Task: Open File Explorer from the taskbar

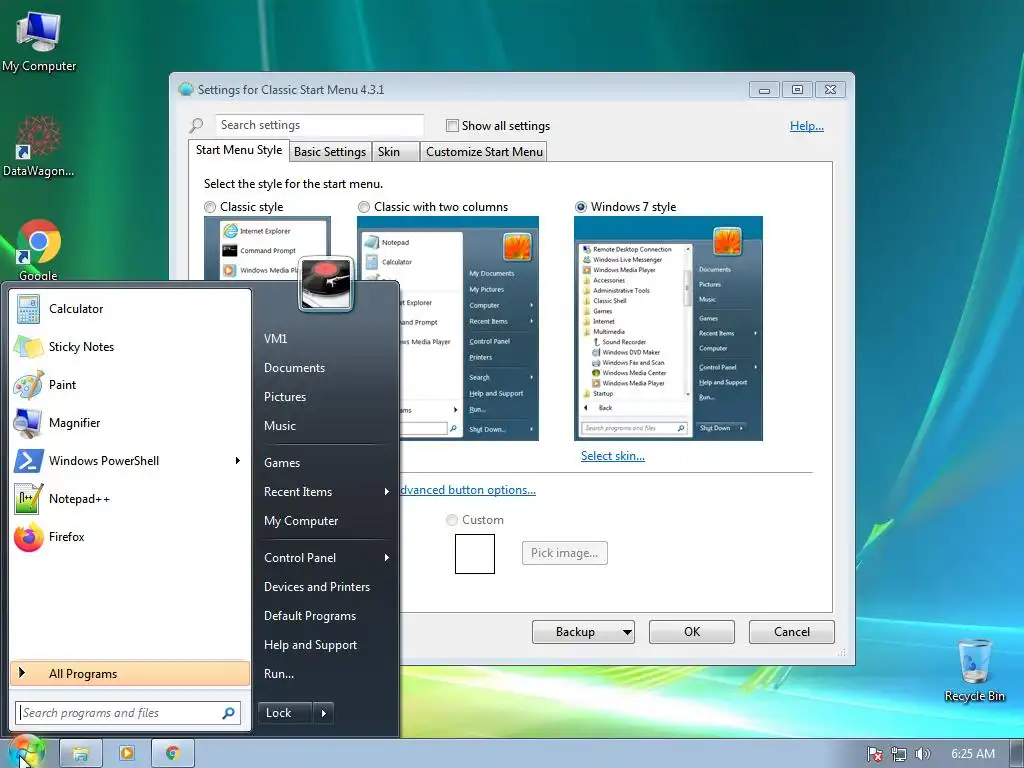Action: (81, 754)
